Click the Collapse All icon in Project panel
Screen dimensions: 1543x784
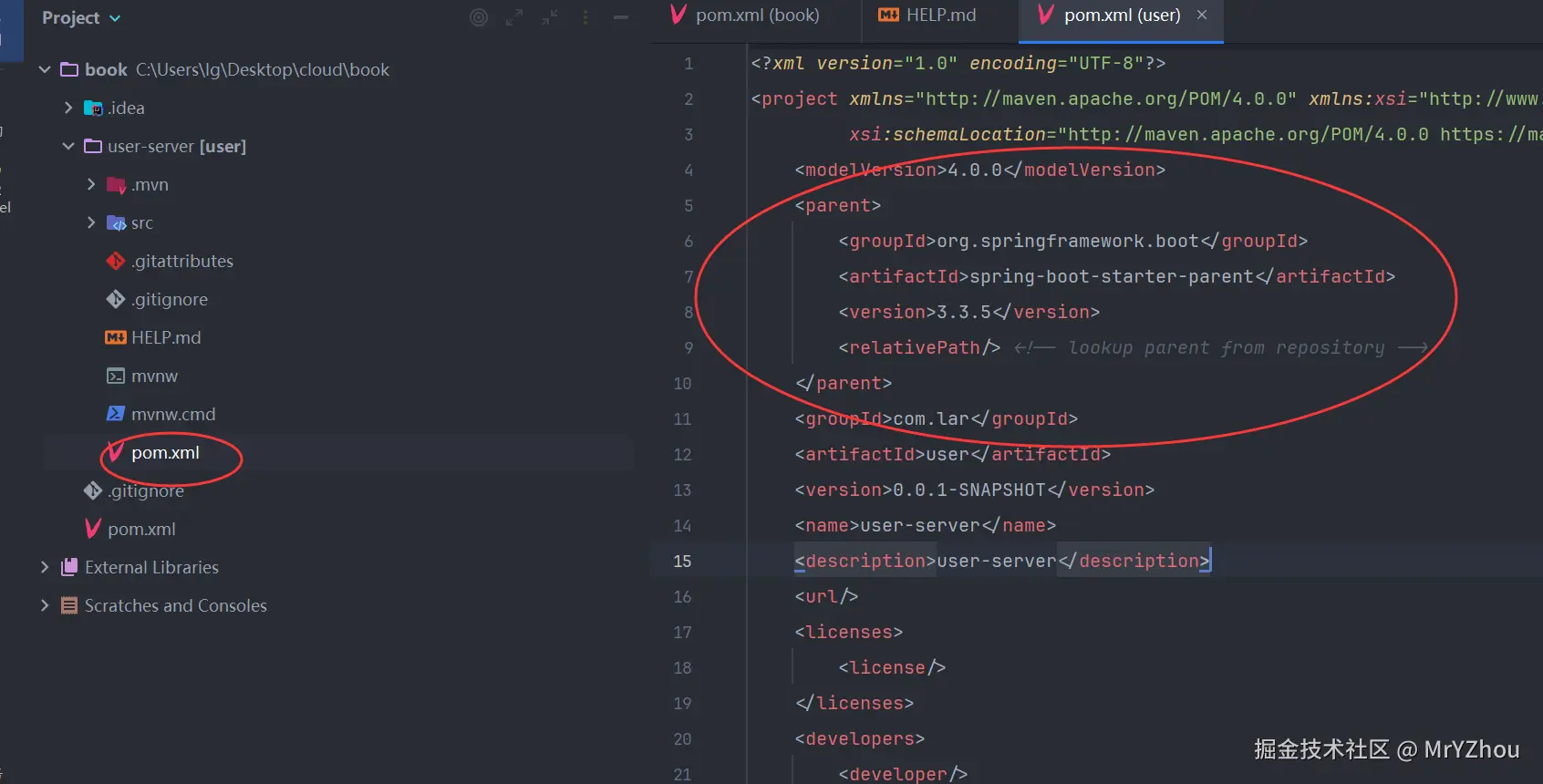tap(550, 17)
